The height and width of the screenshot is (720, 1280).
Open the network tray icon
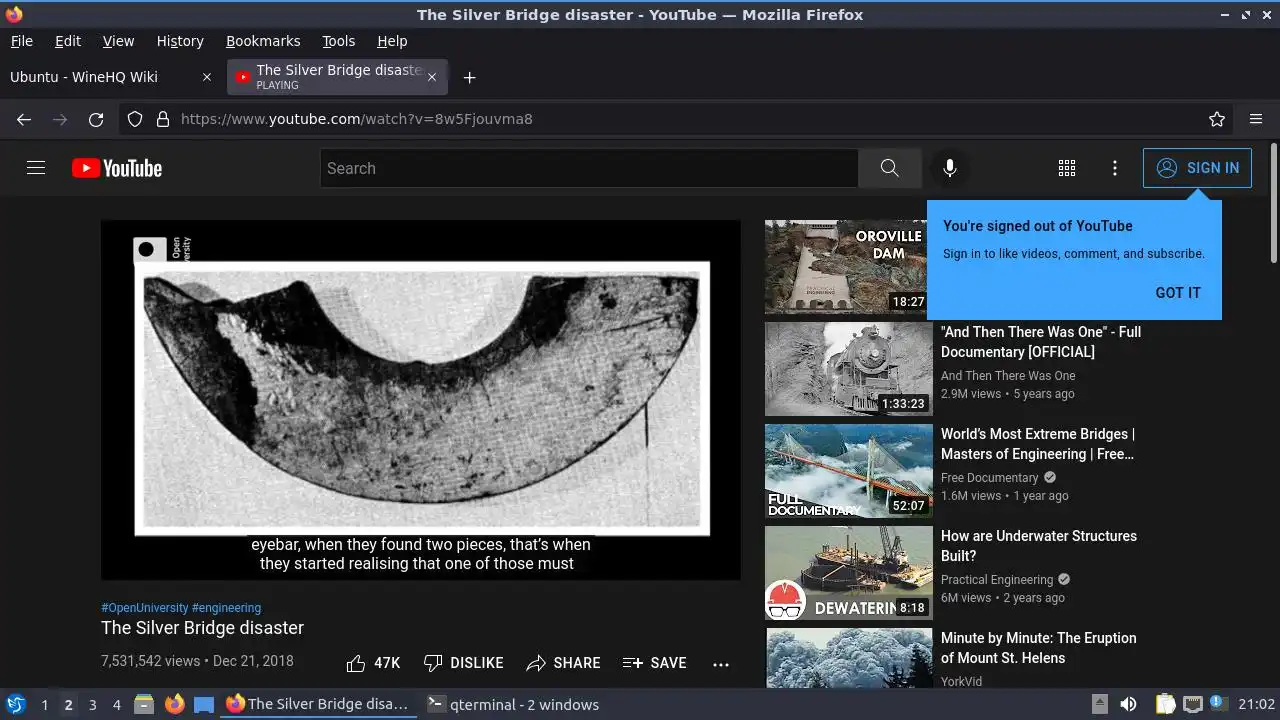click(x=1192, y=705)
